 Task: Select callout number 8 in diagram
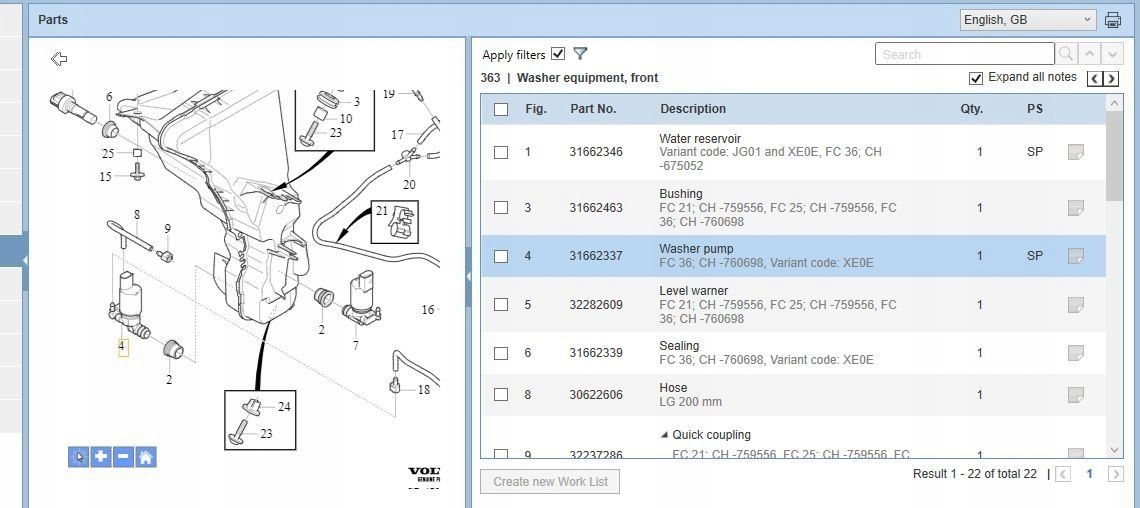pos(136,214)
